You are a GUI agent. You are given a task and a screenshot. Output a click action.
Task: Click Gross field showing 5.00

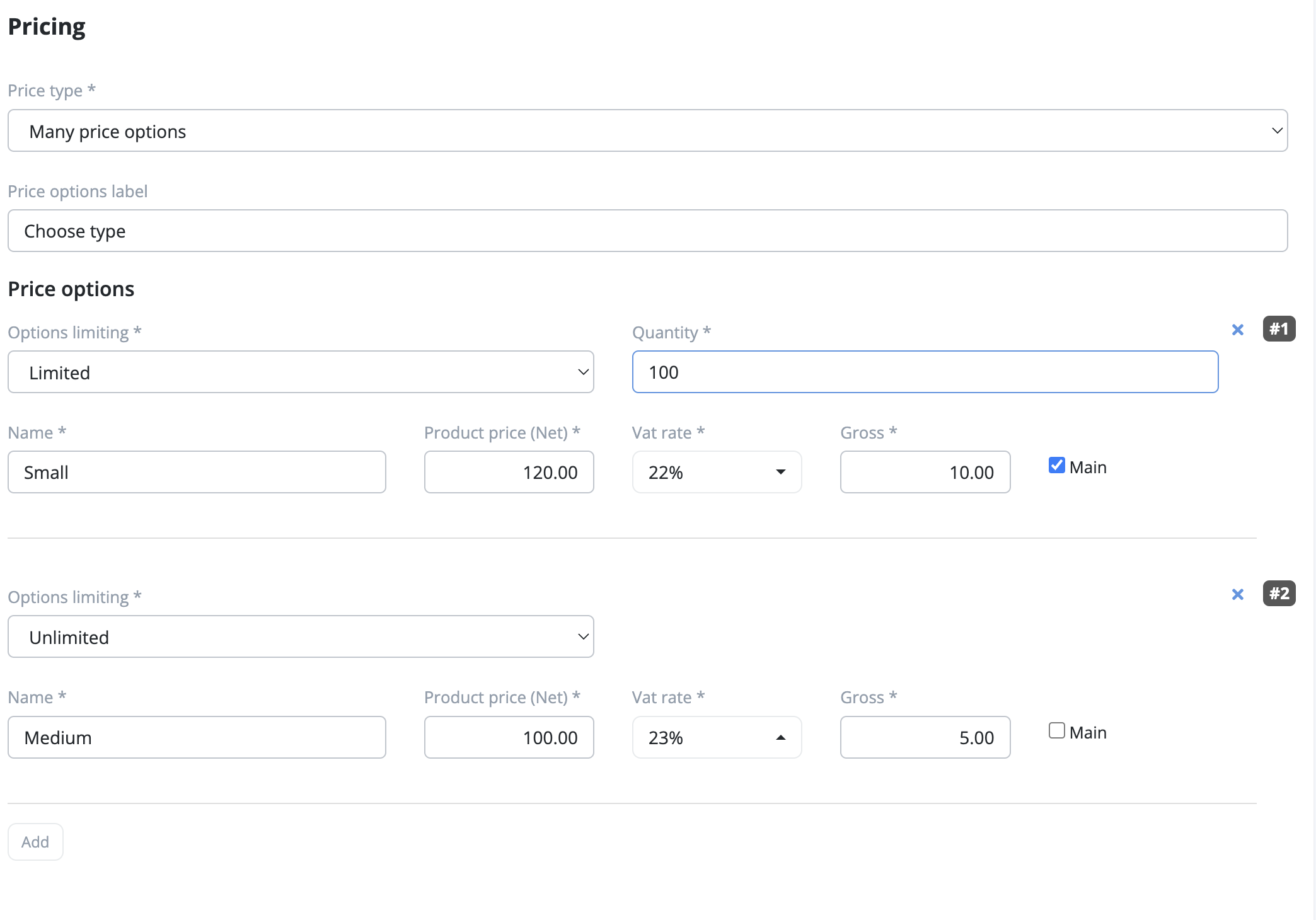pos(925,738)
